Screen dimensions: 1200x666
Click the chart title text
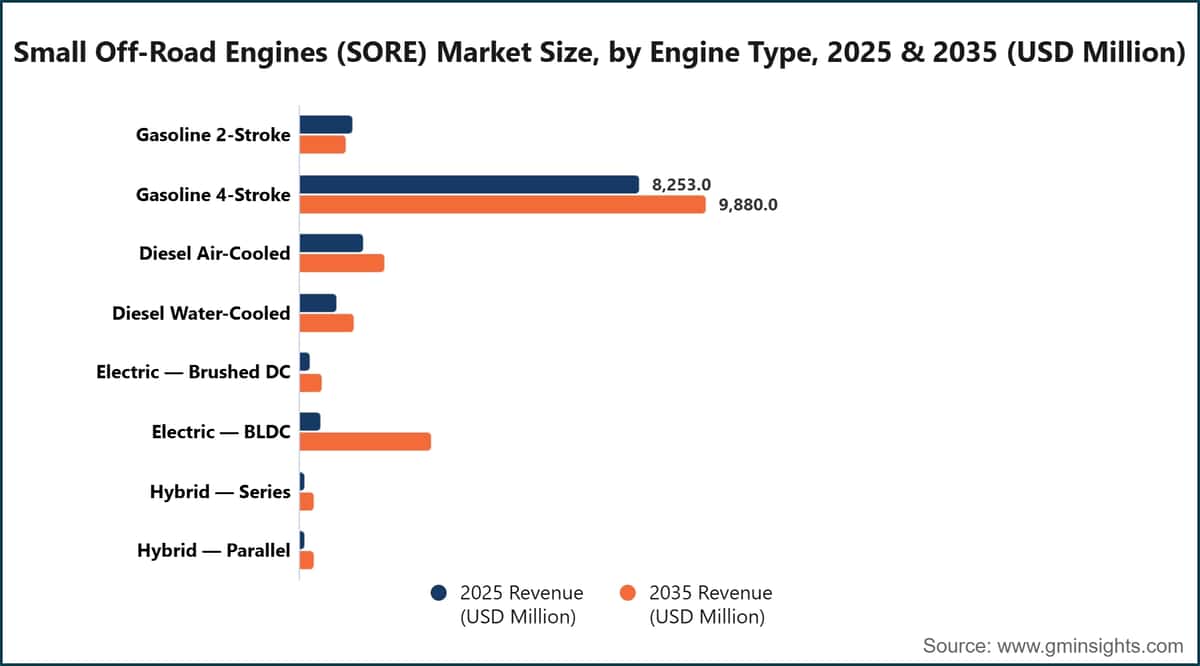(x=600, y=53)
